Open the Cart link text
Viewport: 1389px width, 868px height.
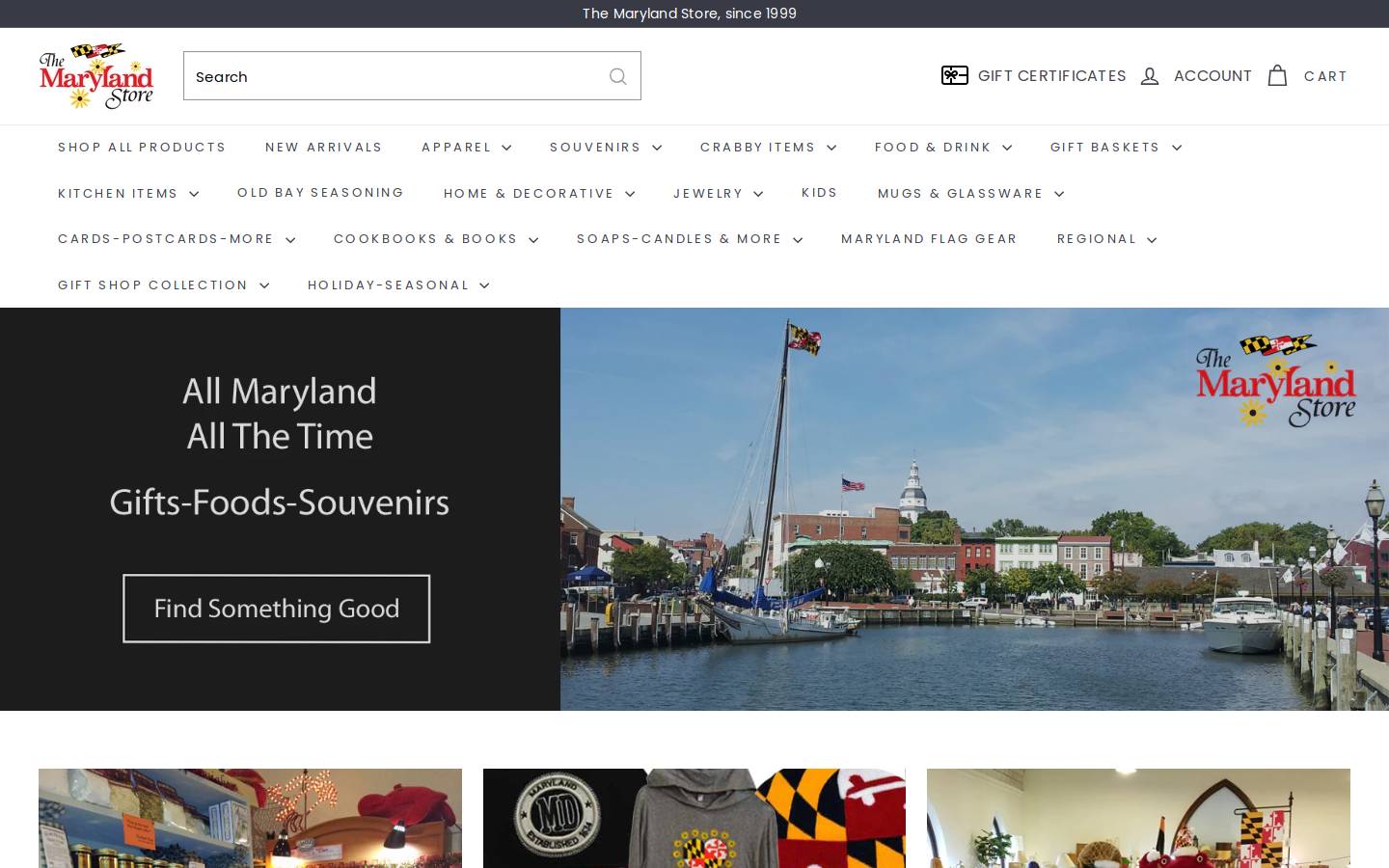(1325, 76)
